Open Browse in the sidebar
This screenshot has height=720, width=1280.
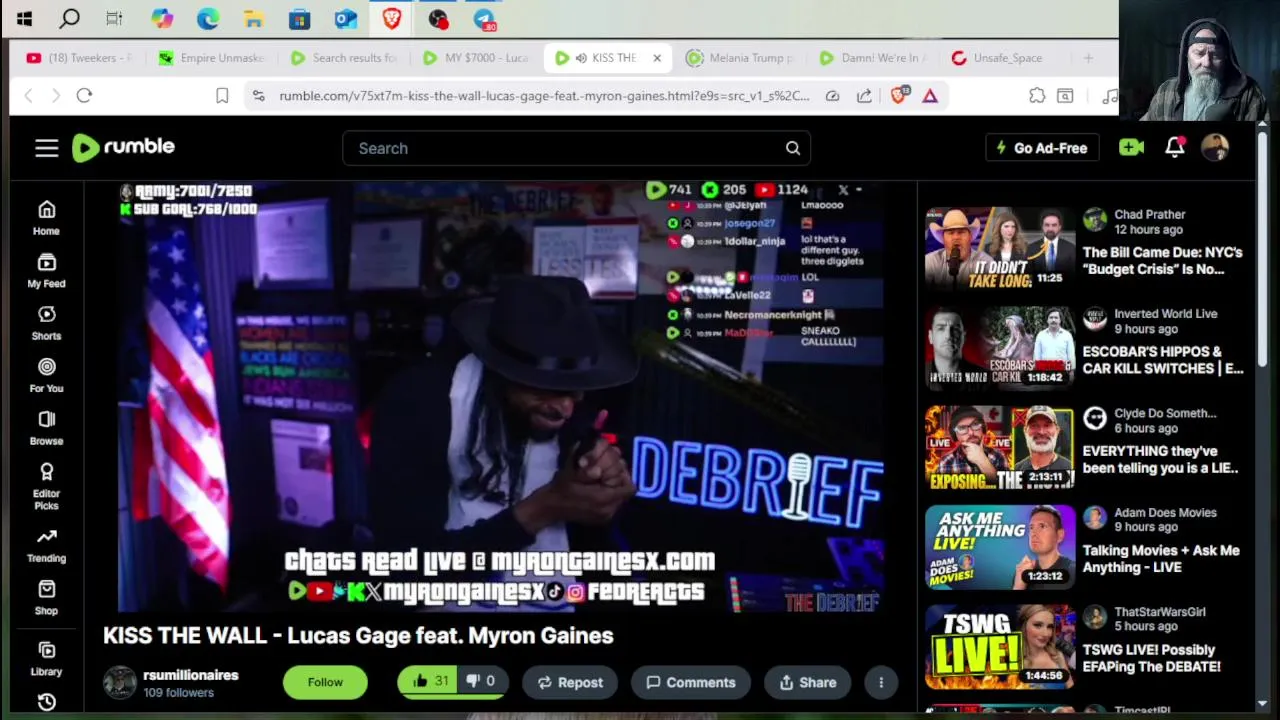click(x=46, y=427)
